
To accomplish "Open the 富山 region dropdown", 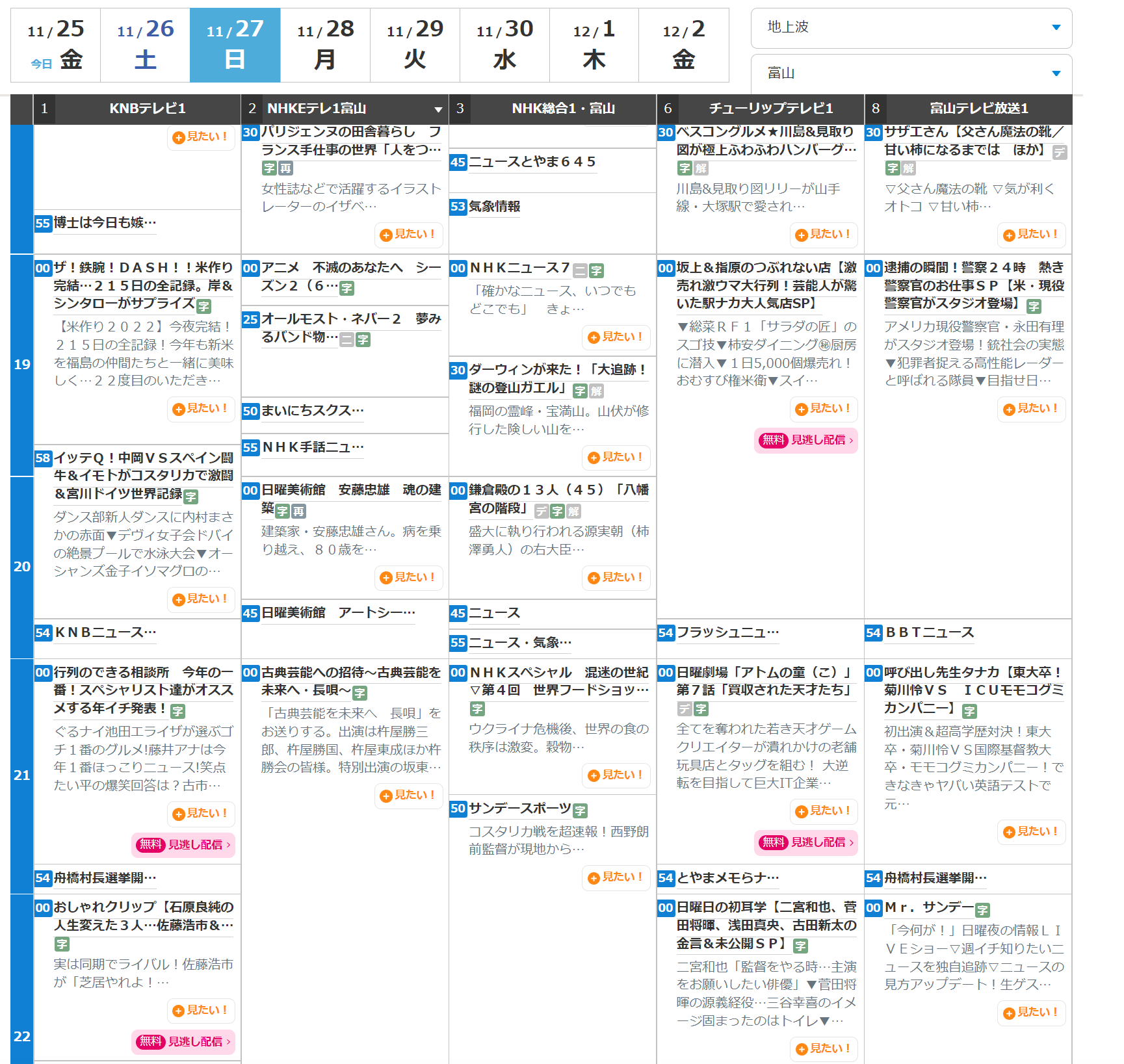I will tap(911, 73).
